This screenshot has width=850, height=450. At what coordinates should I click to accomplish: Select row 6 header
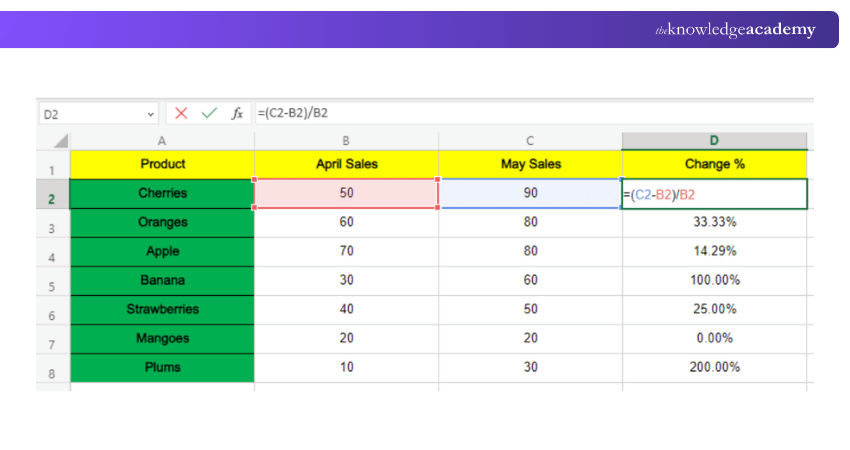[x=52, y=310]
